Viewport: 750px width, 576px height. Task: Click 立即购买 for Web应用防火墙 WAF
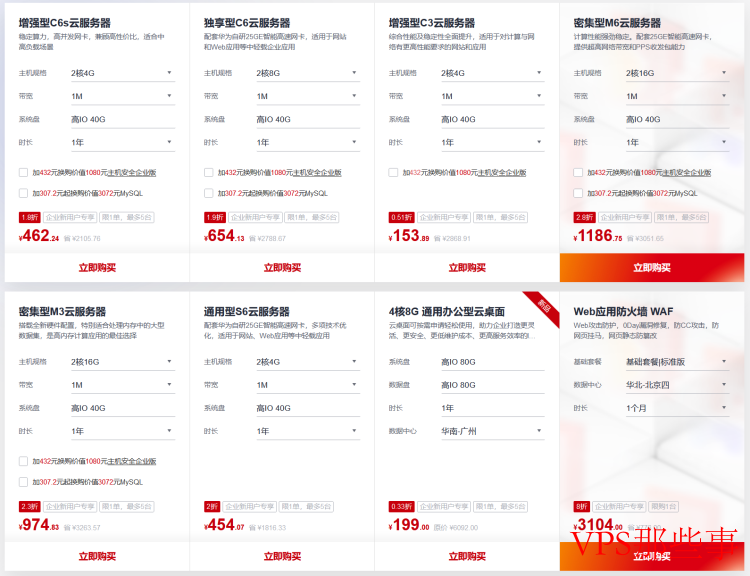pyautogui.click(x=652, y=556)
